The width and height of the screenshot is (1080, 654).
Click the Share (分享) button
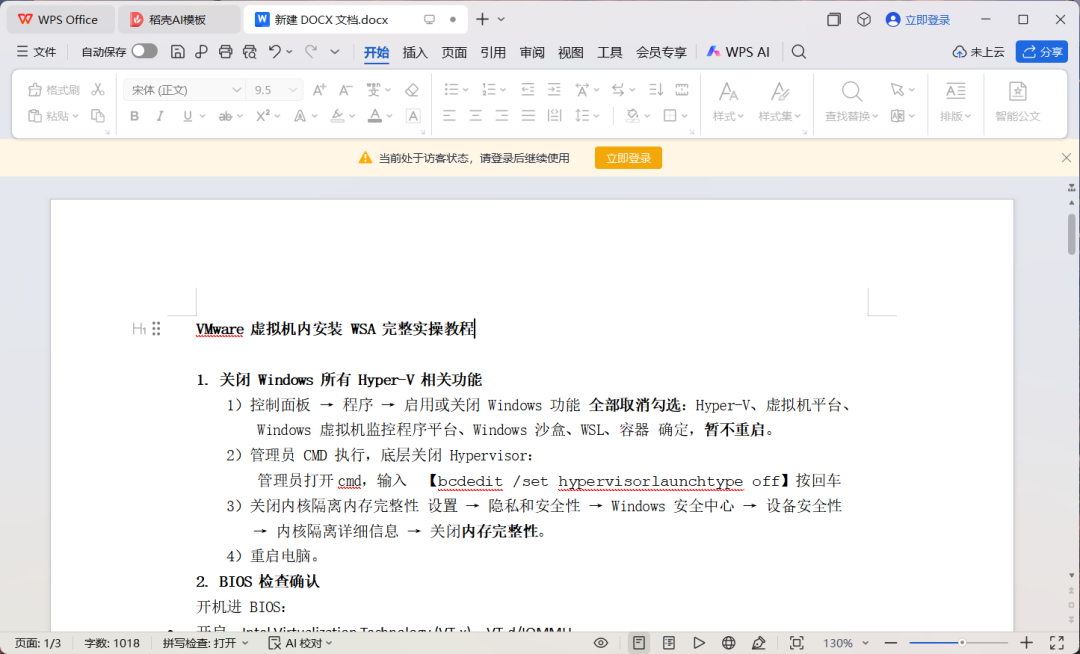1041,52
